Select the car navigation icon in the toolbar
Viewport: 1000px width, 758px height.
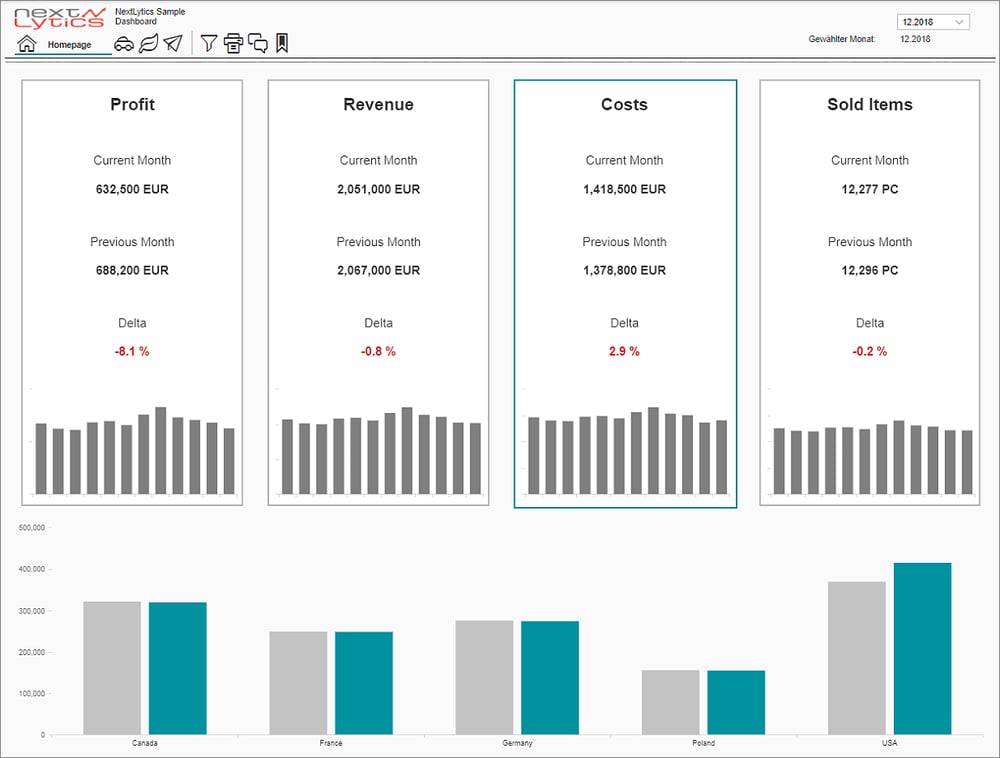click(x=124, y=43)
